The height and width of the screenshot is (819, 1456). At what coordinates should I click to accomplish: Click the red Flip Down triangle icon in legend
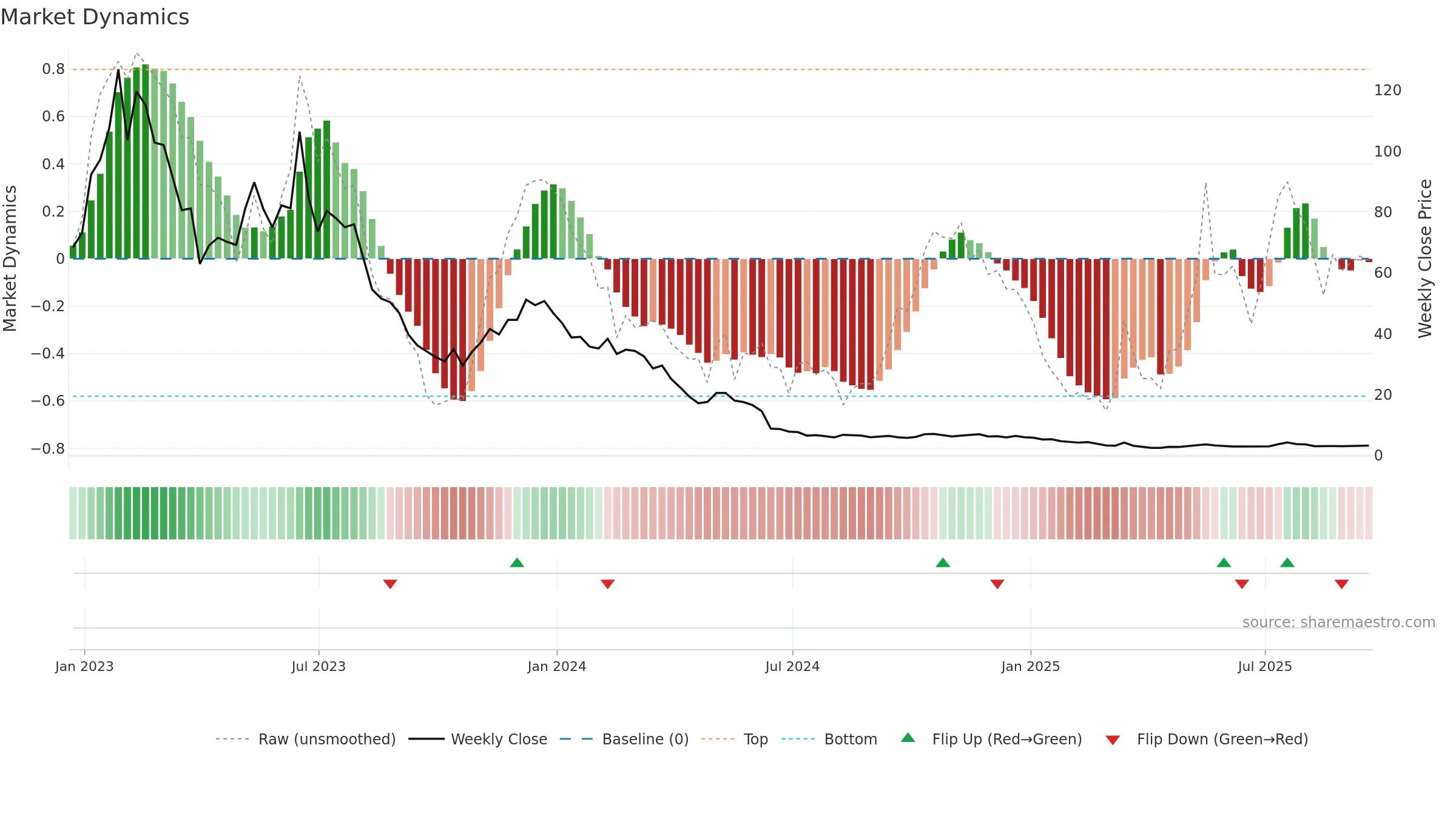tap(1113, 740)
